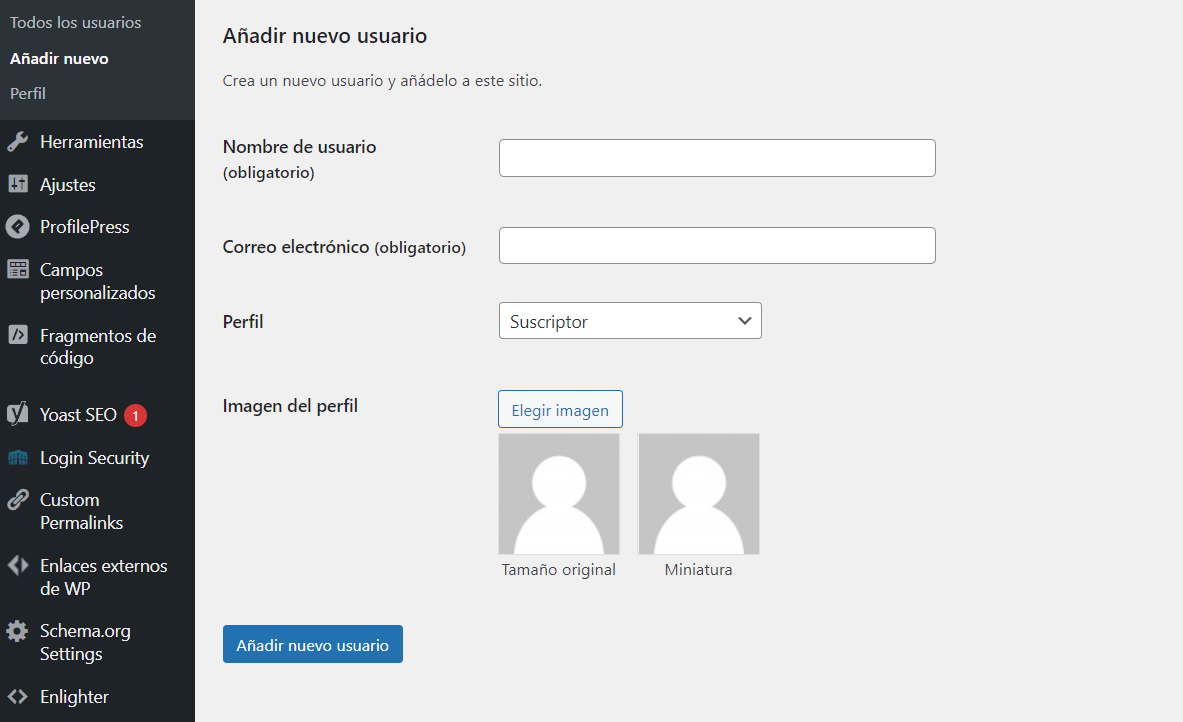Open the Perfil role dropdown showing Suscriptor
This screenshot has height=722, width=1183.
pyautogui.click(x=630, y=320)
